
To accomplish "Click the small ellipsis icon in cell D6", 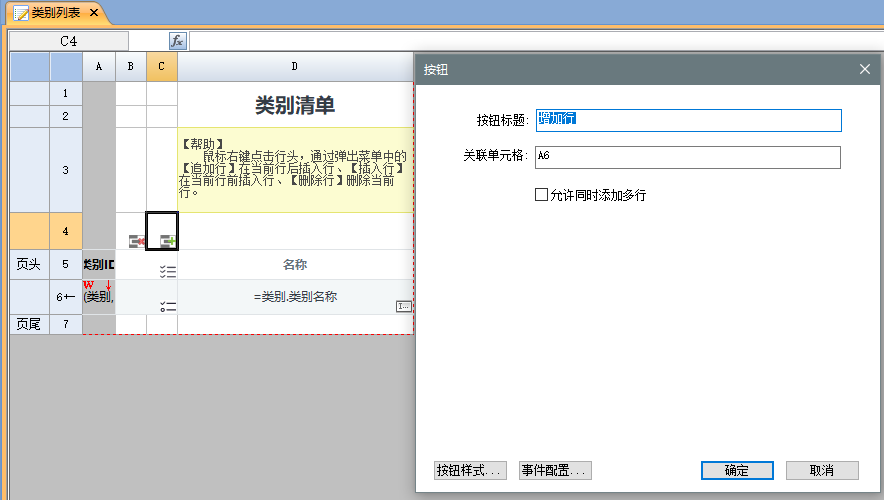I will coord(403,306).
